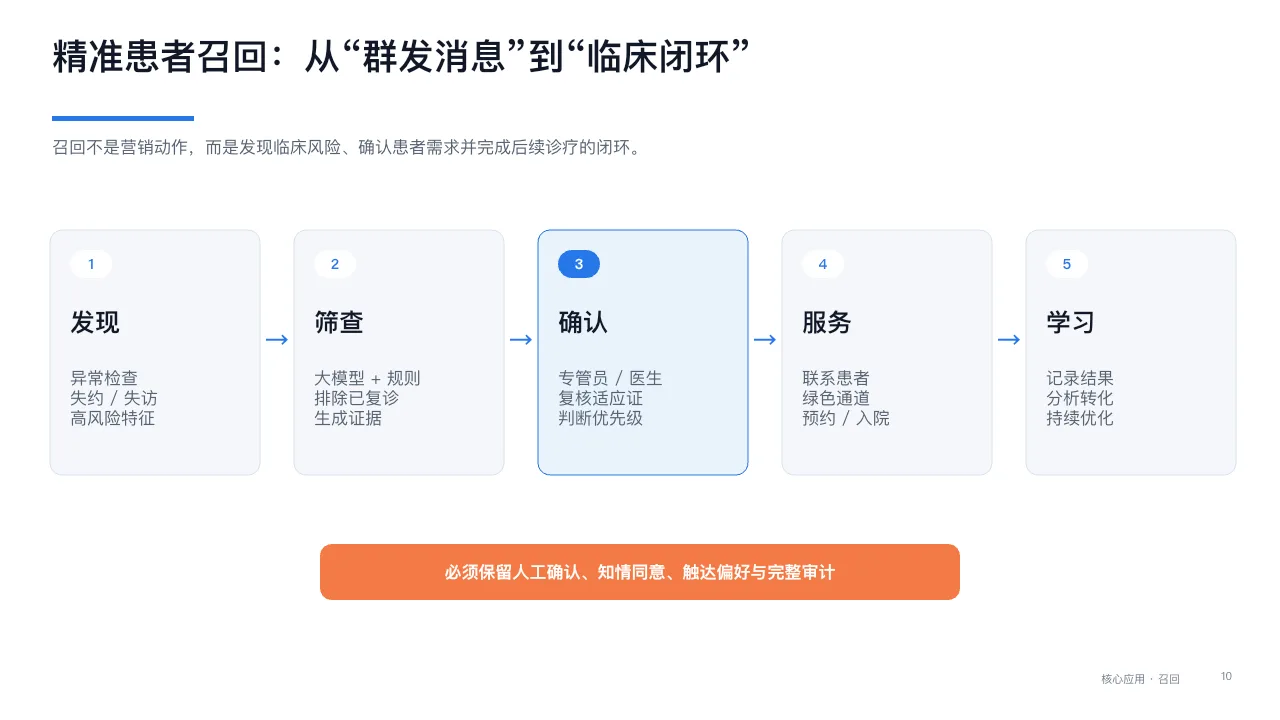Click the orange 必须保留人工确认 banner
Image resolution: width=1280 pixels, height=720 pixels.
click(640, 572)
